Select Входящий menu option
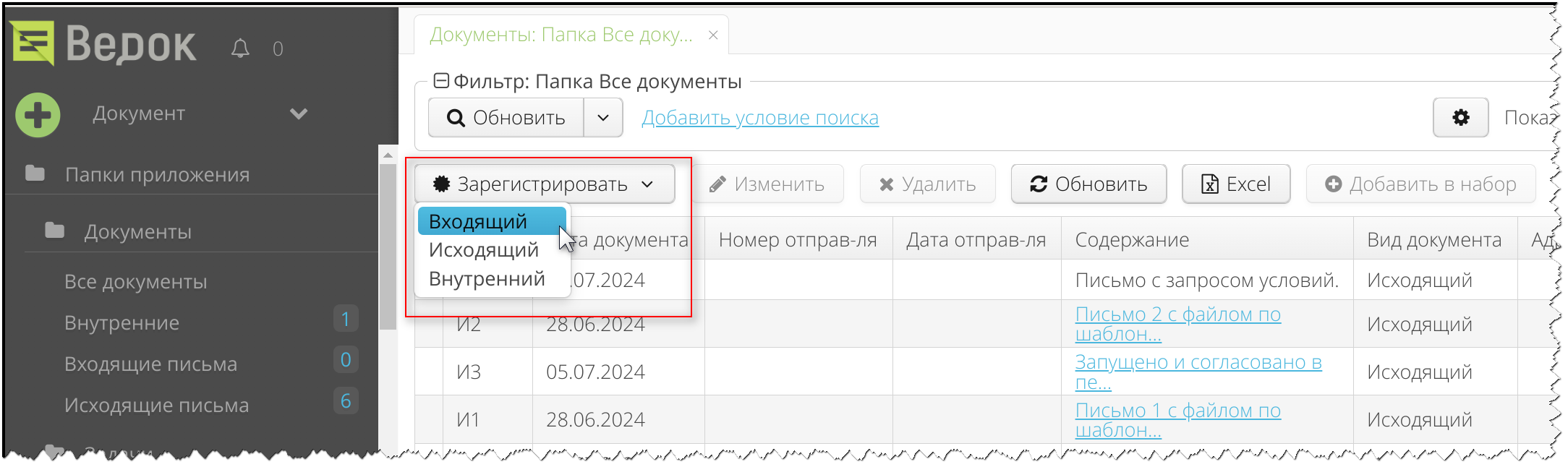This screenshot has width=1568, height=467. point(492,221)
